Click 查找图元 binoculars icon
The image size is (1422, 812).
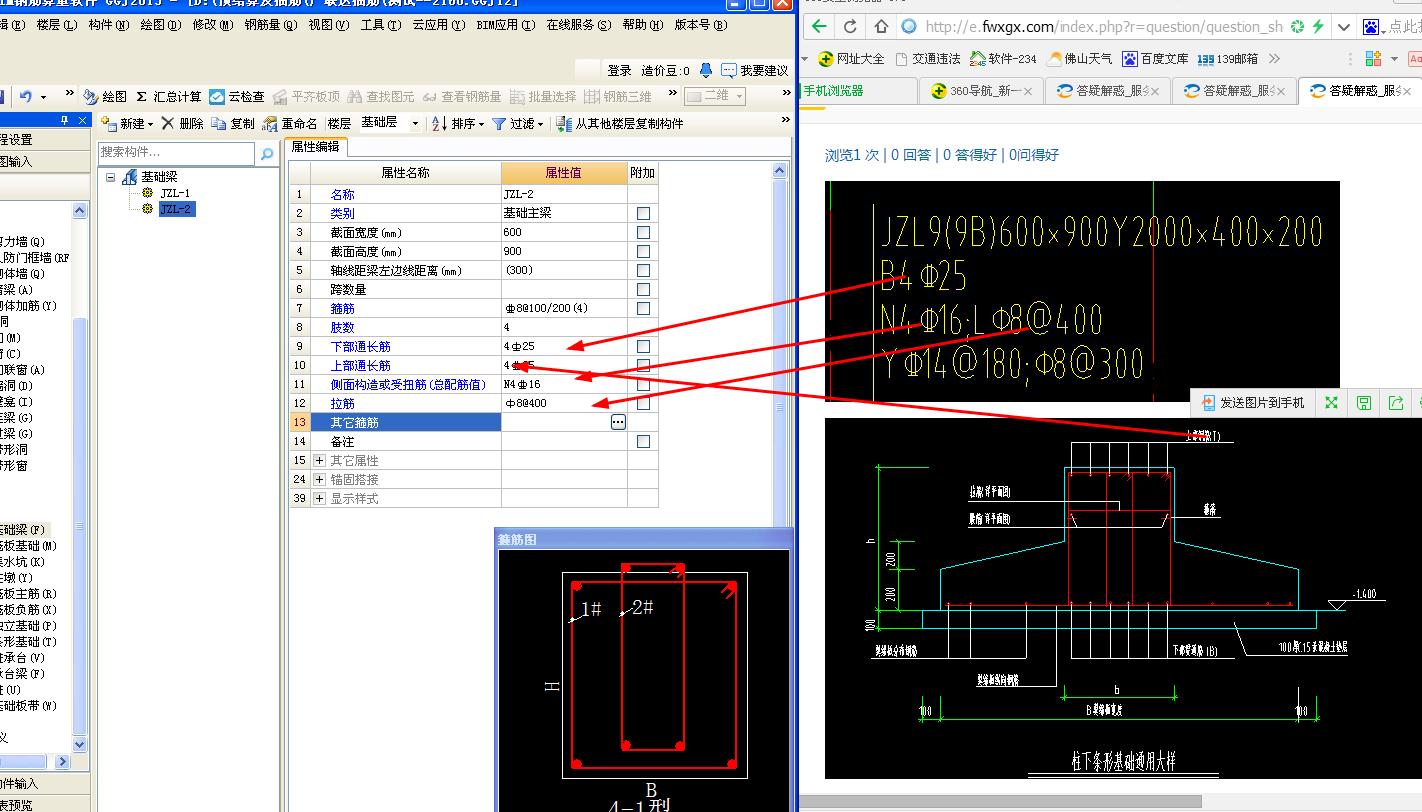click(355, 96)
